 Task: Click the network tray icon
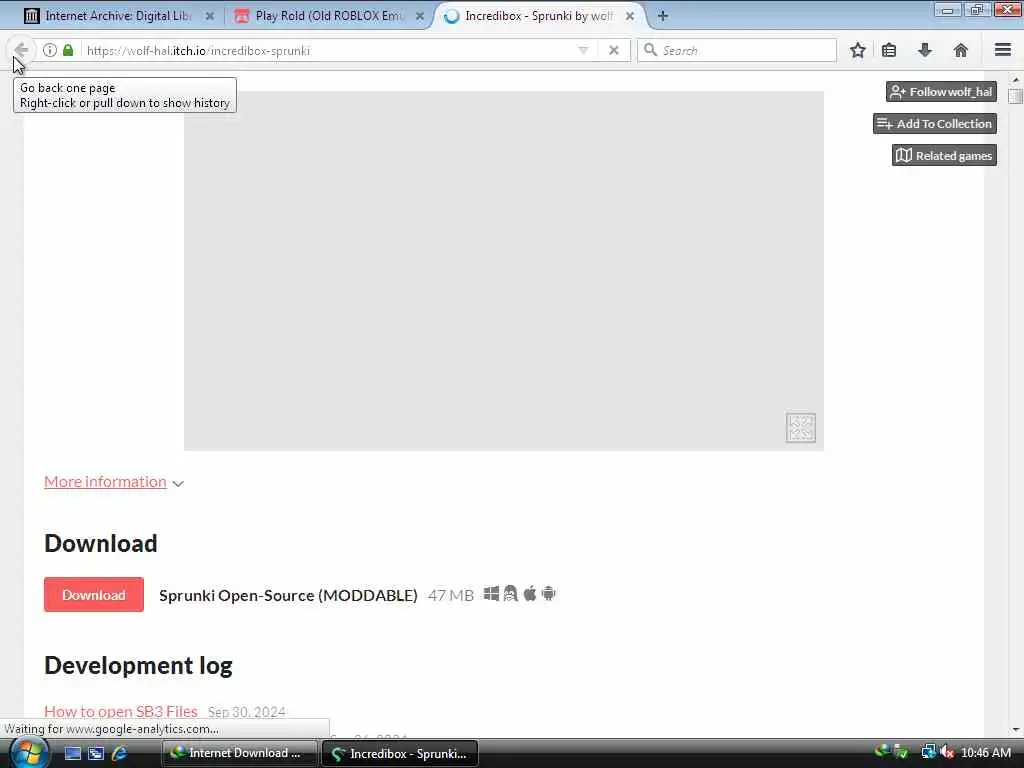928,753
